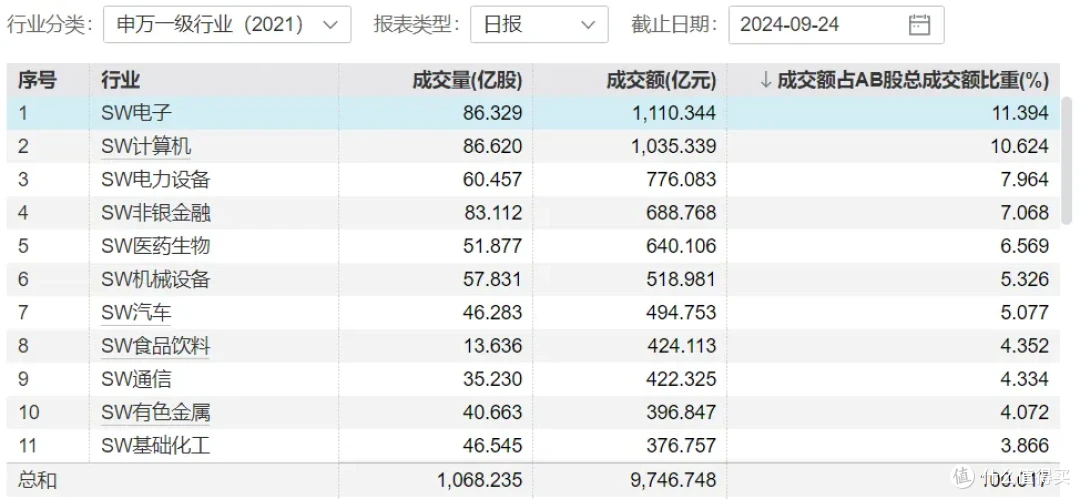Image resolution: width=1080 pixels, height=499 pixels.
Task: Select the cell with value 3.866
Action: [x=1025, y=446]
